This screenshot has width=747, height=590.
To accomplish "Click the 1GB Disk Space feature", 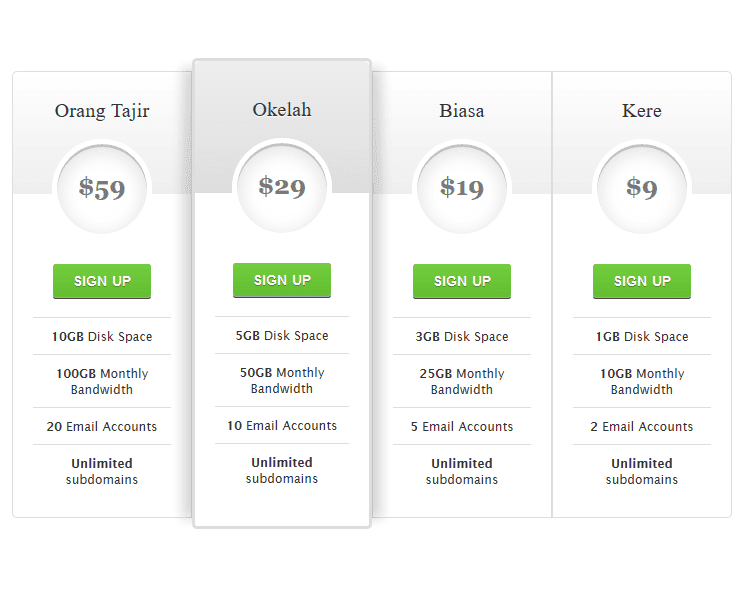I will pos(642,336).
